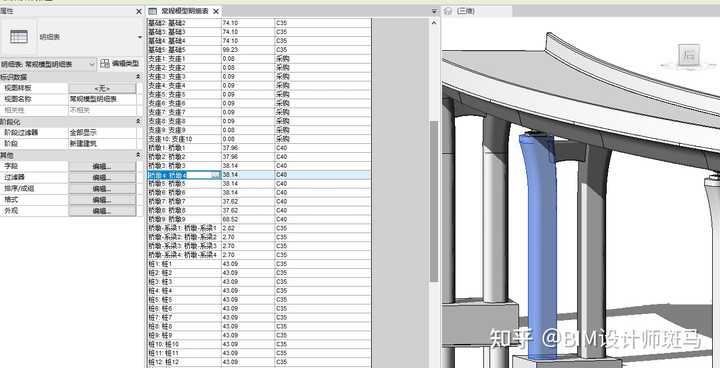
Task: Click 编辑... button for 外观
Action: [102, 211]
